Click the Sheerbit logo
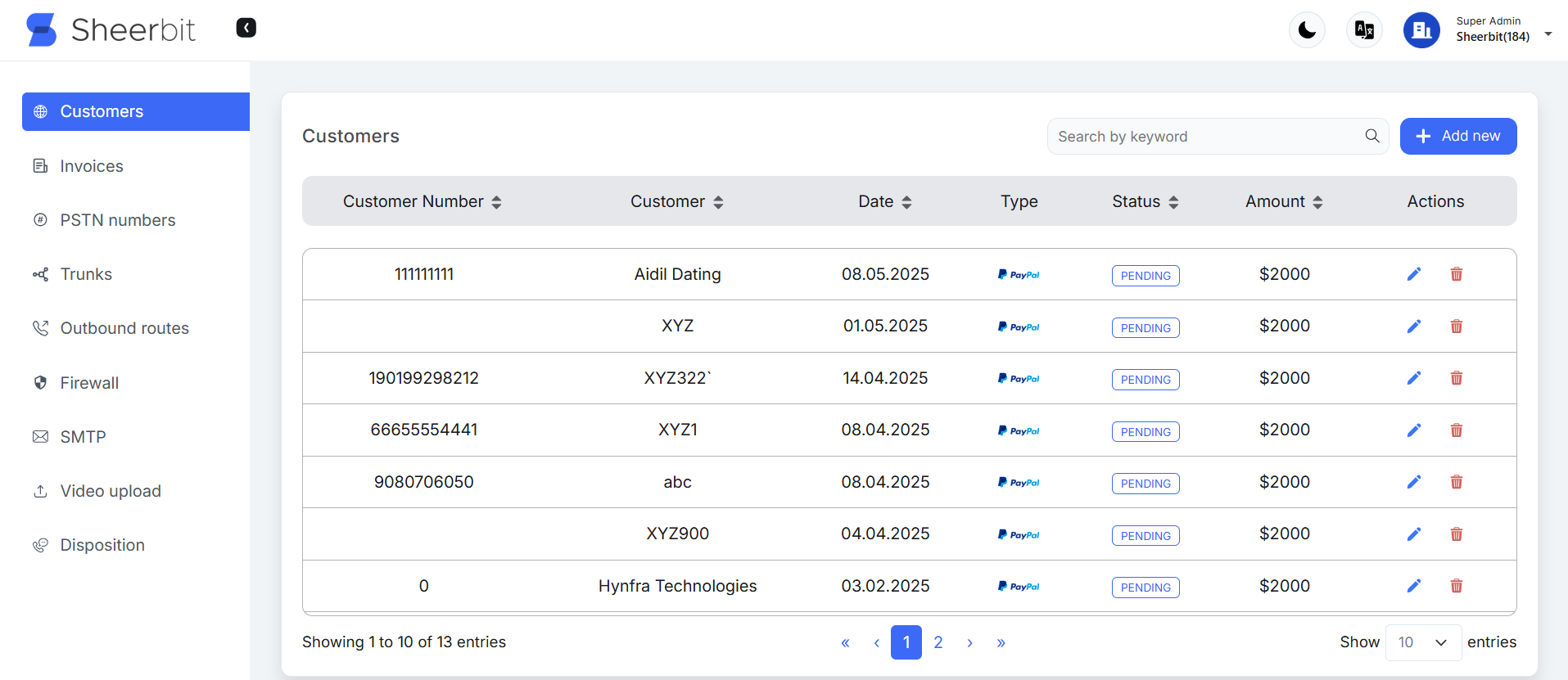The image size is (1568, 680). point(111,30)
